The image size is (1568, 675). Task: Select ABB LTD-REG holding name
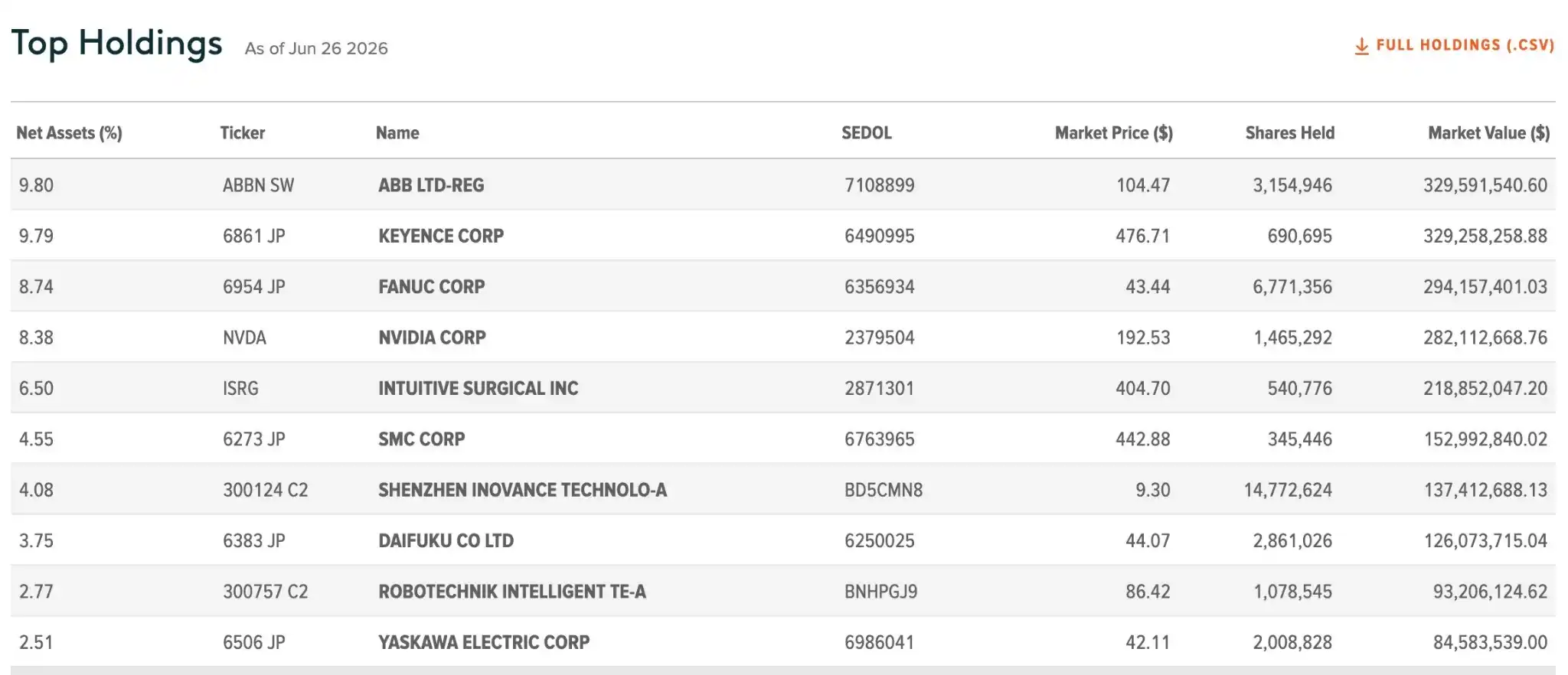tap(431, 185)
